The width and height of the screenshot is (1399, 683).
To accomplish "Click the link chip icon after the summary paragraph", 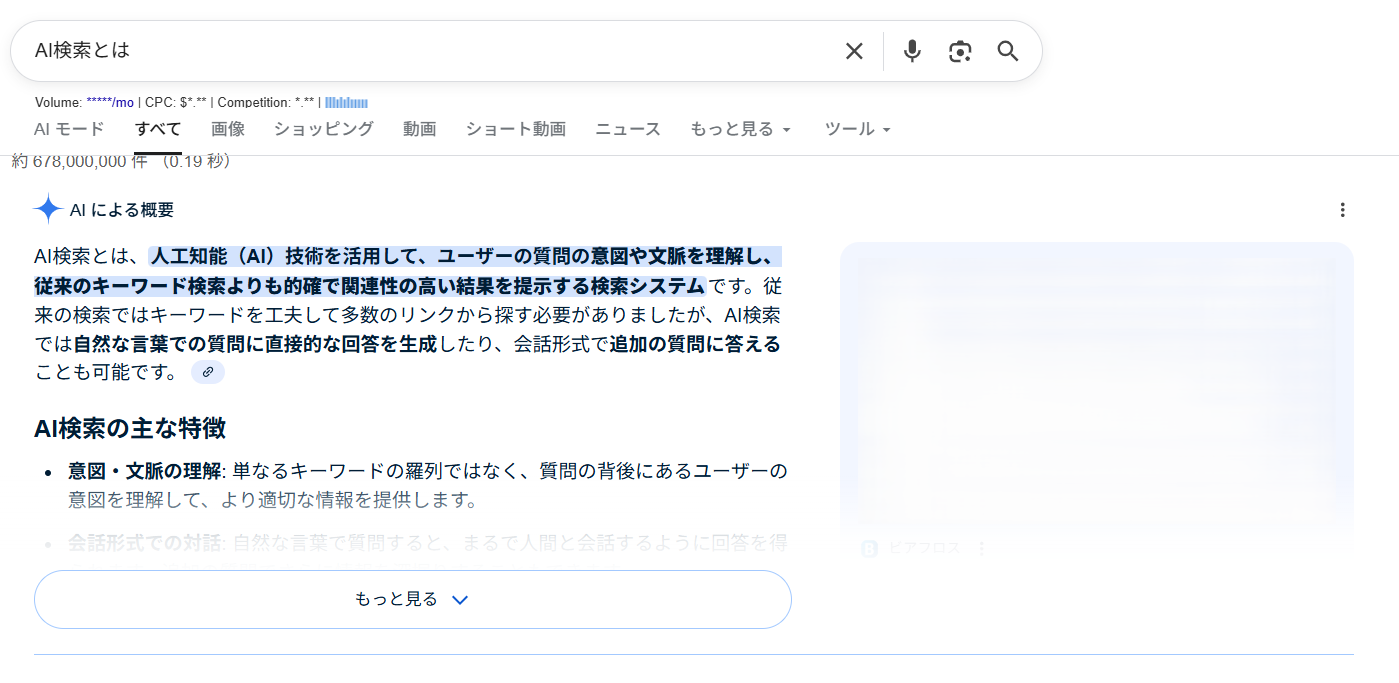I will [208, 372].
